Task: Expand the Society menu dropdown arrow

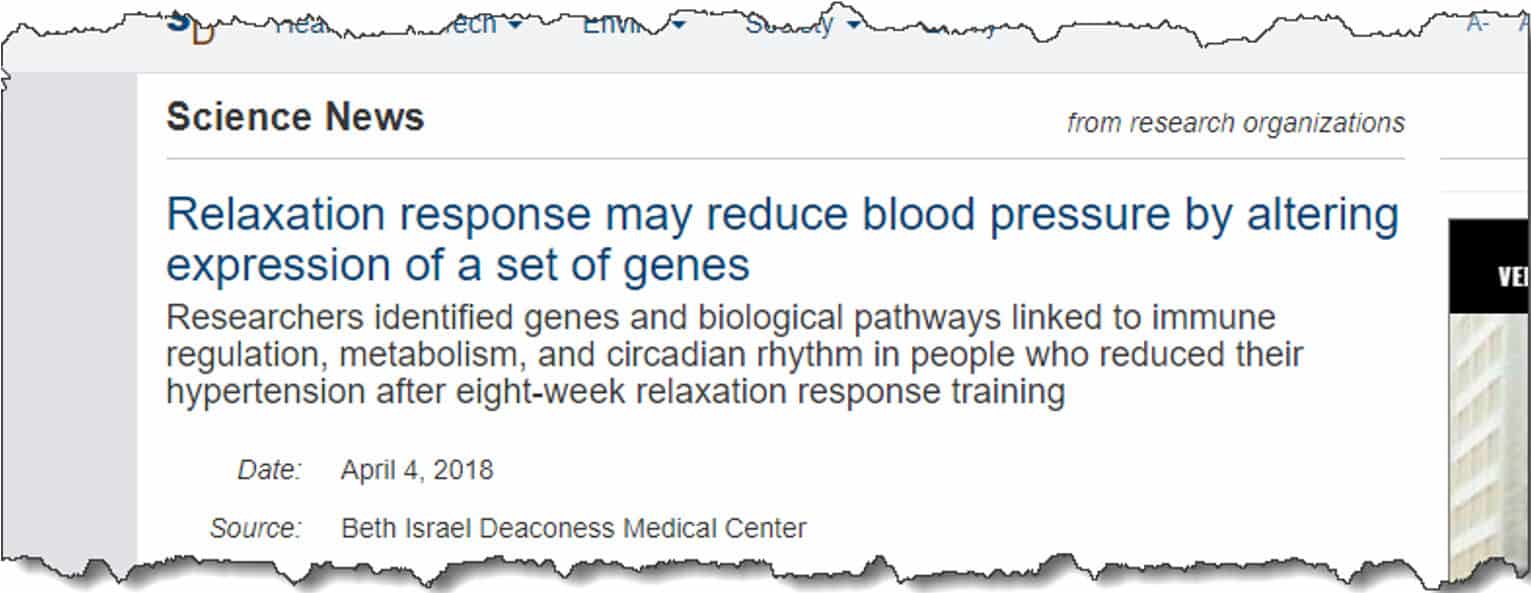Action: [853, 25]
